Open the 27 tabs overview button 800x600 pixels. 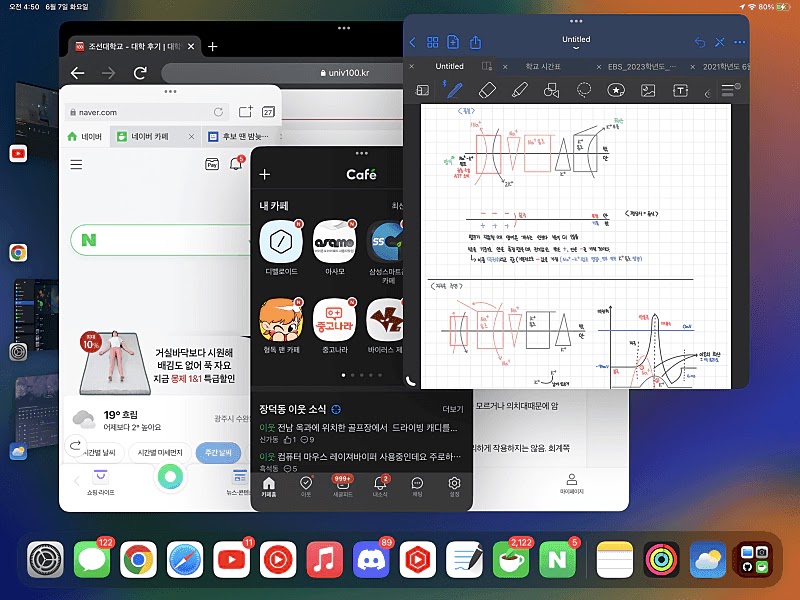coord(268,112)
